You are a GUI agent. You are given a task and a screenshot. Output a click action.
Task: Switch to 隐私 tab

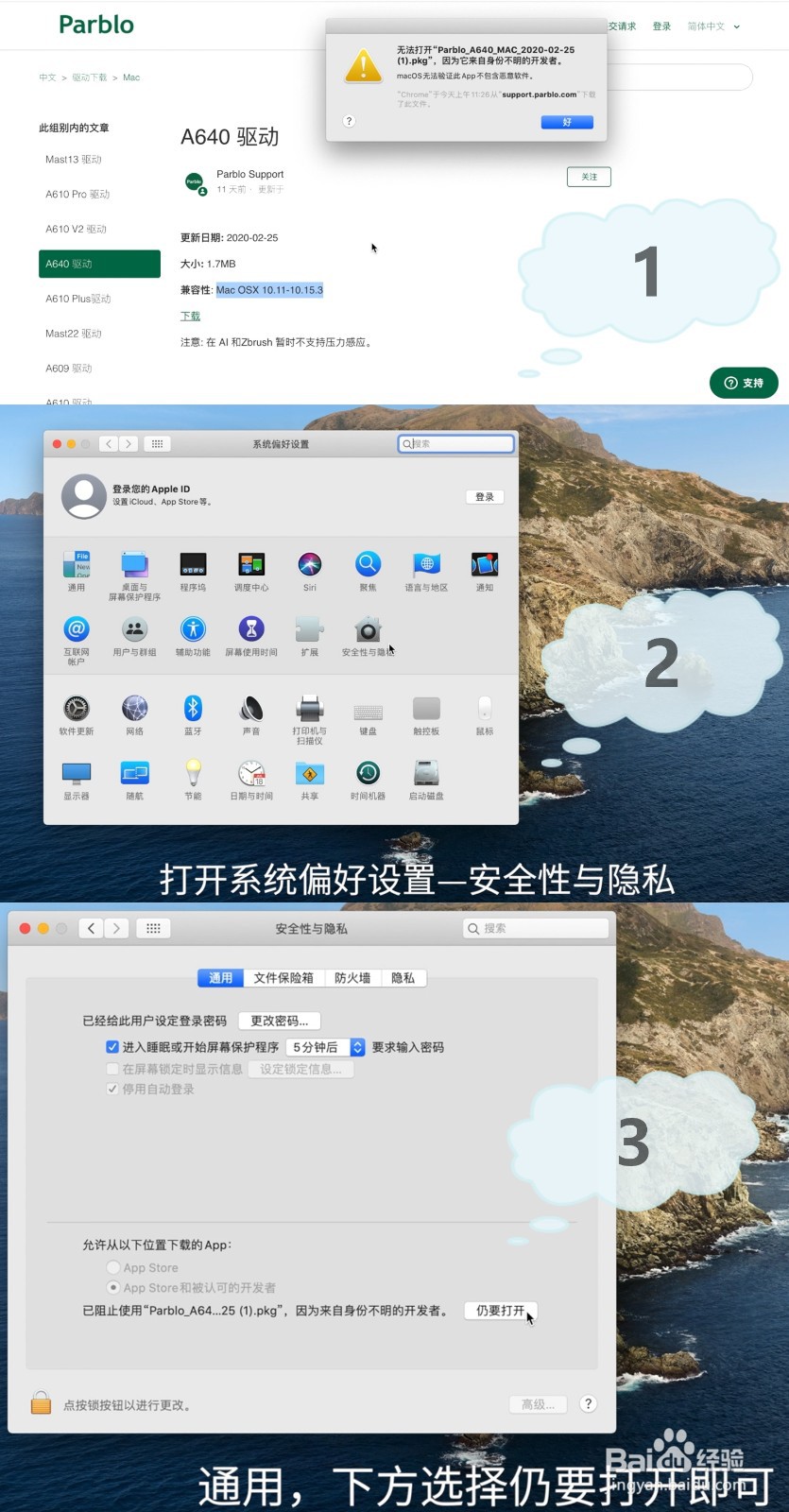(403, 978)
